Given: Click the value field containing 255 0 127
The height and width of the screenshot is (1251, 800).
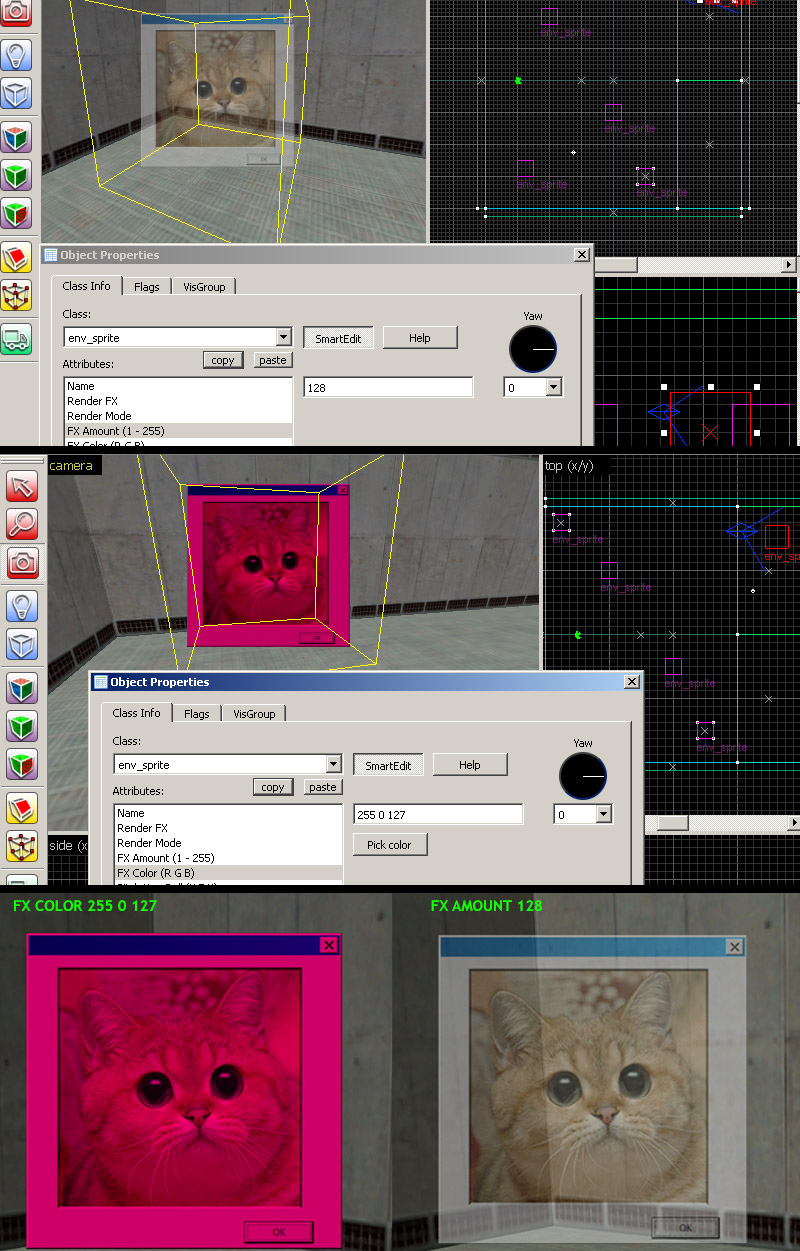Looking at the screenshot, I should pos(438,814).
